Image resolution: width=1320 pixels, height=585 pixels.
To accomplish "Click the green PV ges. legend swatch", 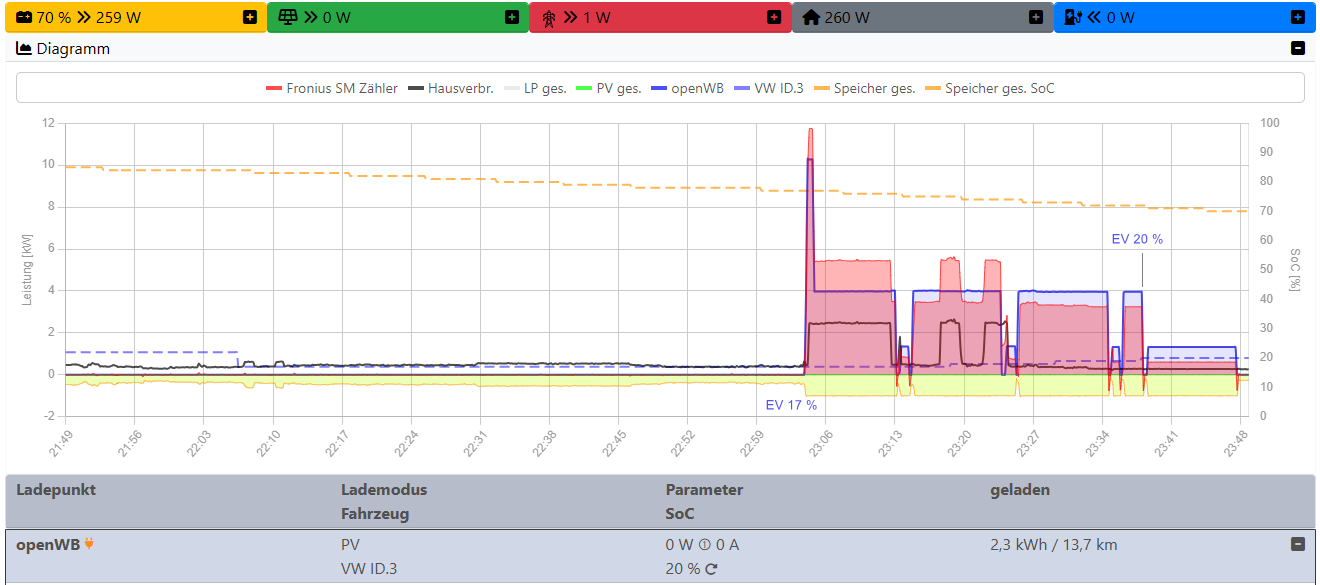I will click(x=584, y=88).
